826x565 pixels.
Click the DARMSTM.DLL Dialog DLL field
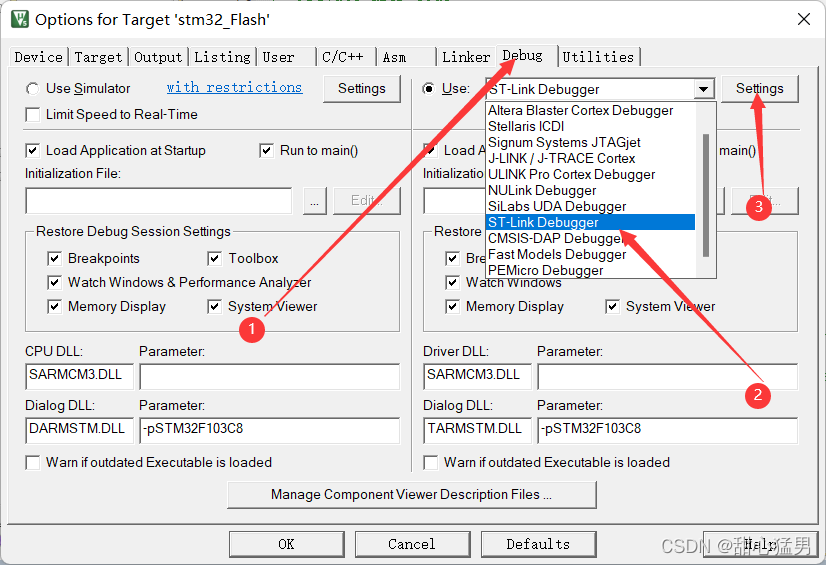[79, 430]
